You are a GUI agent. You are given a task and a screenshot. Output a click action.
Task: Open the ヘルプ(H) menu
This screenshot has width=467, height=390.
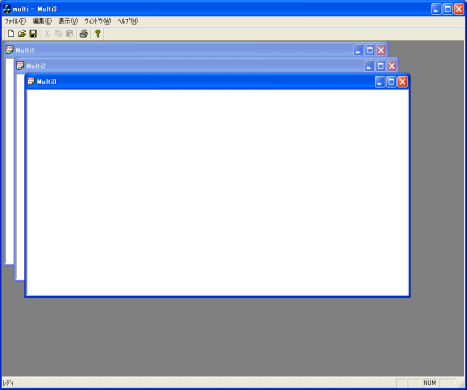click(128, 21)
